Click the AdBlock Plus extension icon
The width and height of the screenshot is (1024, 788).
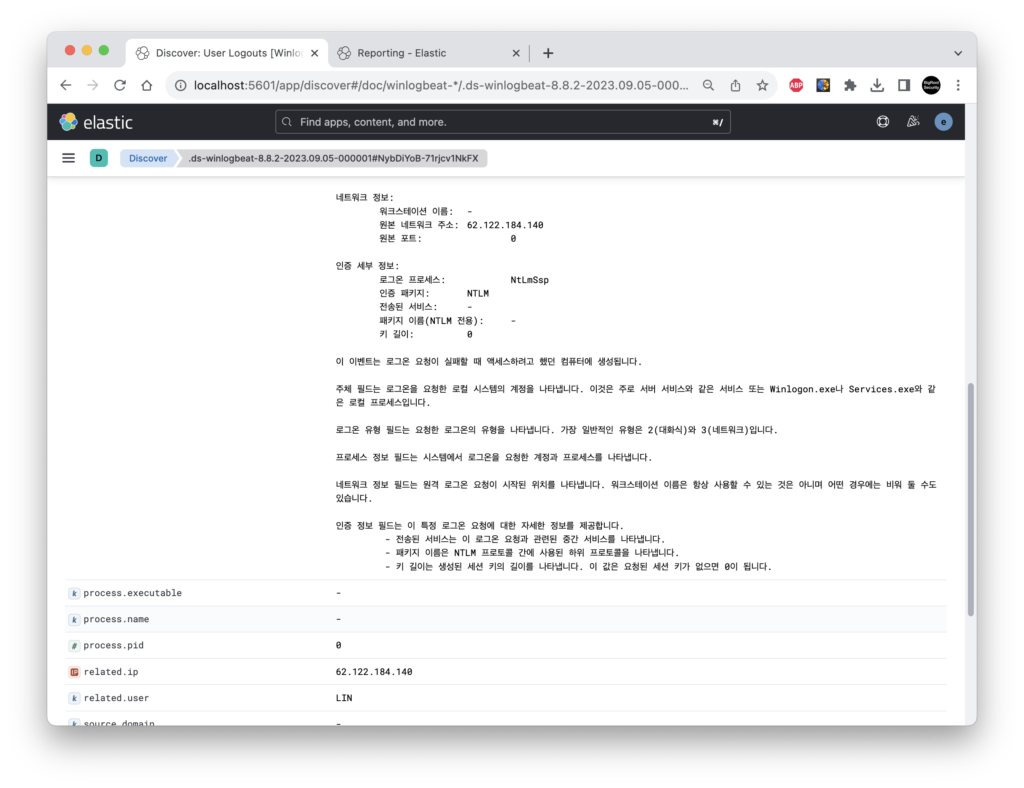(796, 85)
